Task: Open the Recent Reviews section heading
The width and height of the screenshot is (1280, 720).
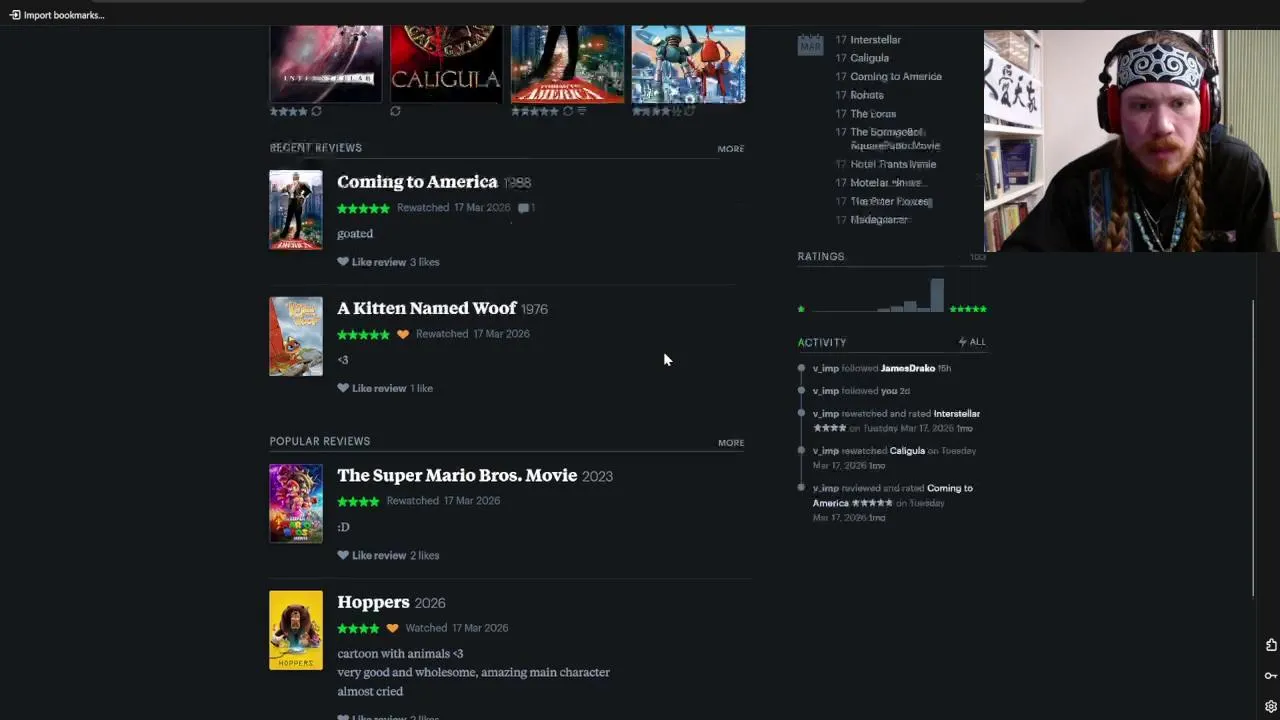Action: [x=315, y=148]
